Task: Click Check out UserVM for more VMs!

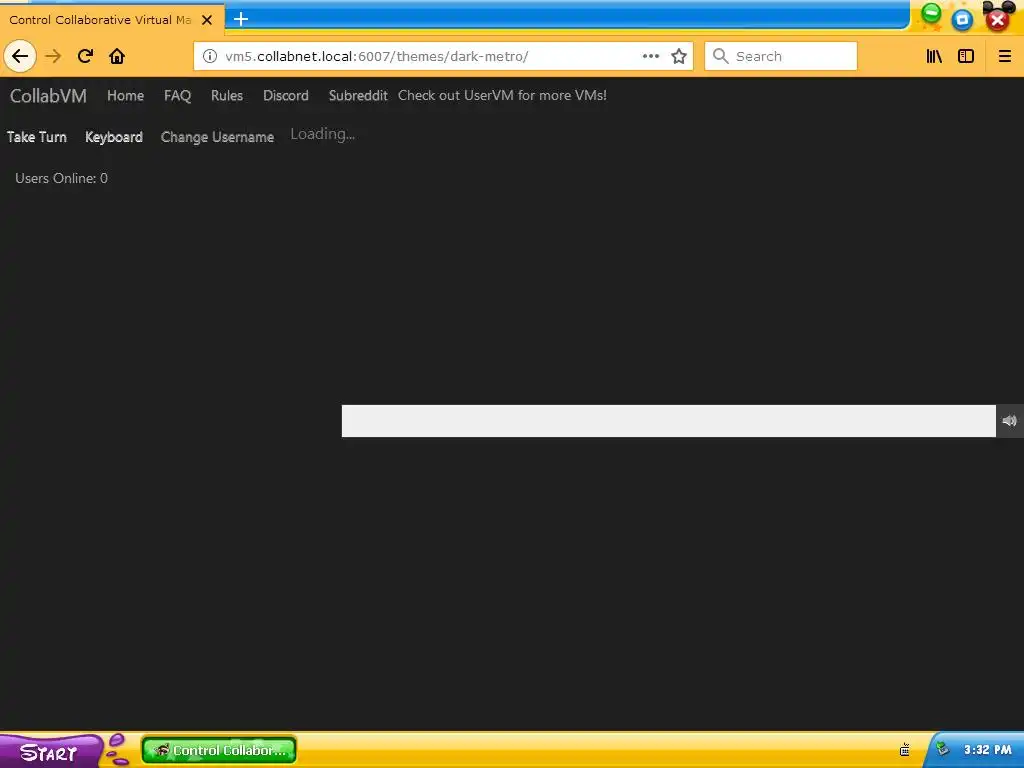Action: pos(502,95)
